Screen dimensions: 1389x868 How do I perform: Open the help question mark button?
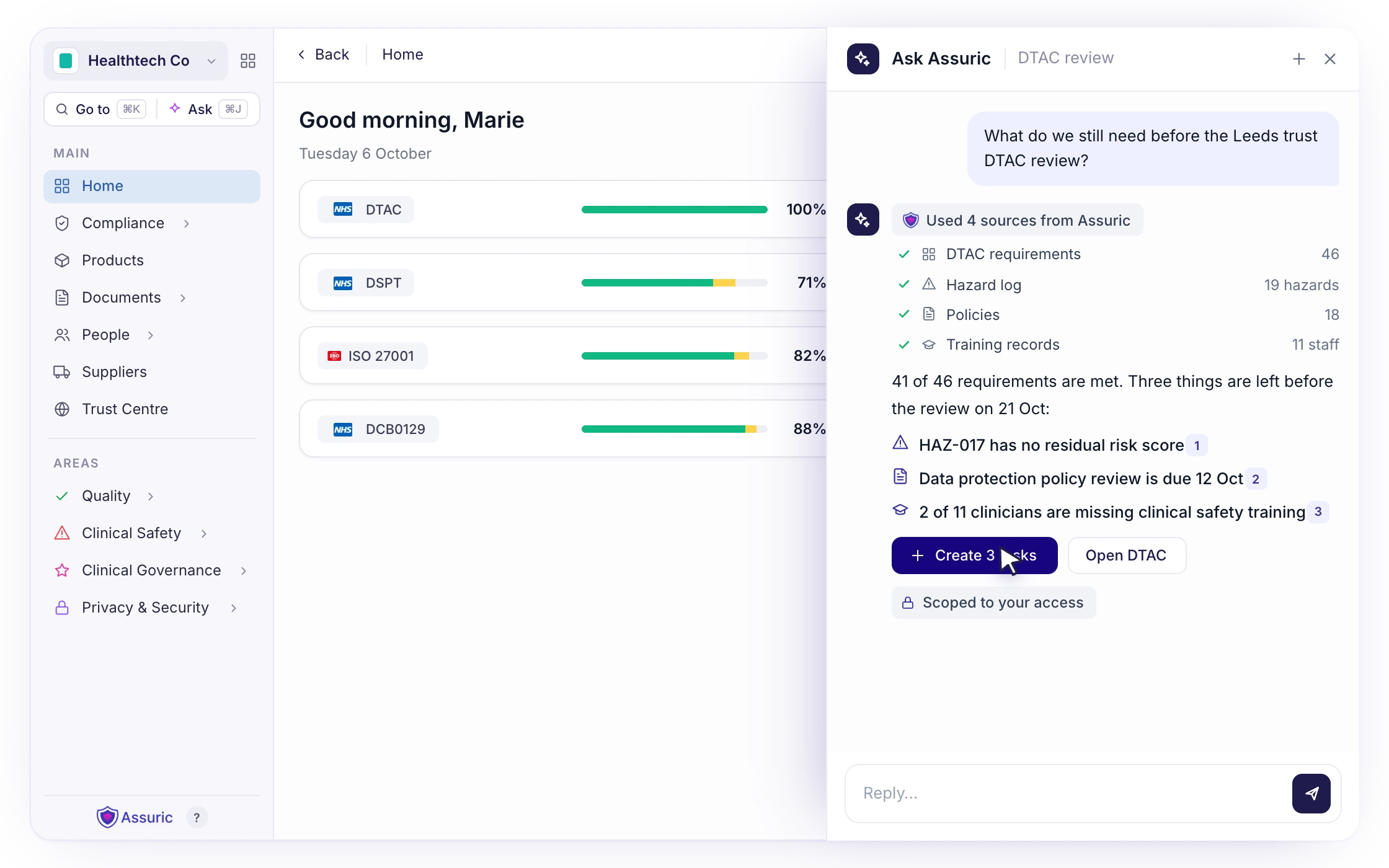click(x=197, y=818)
